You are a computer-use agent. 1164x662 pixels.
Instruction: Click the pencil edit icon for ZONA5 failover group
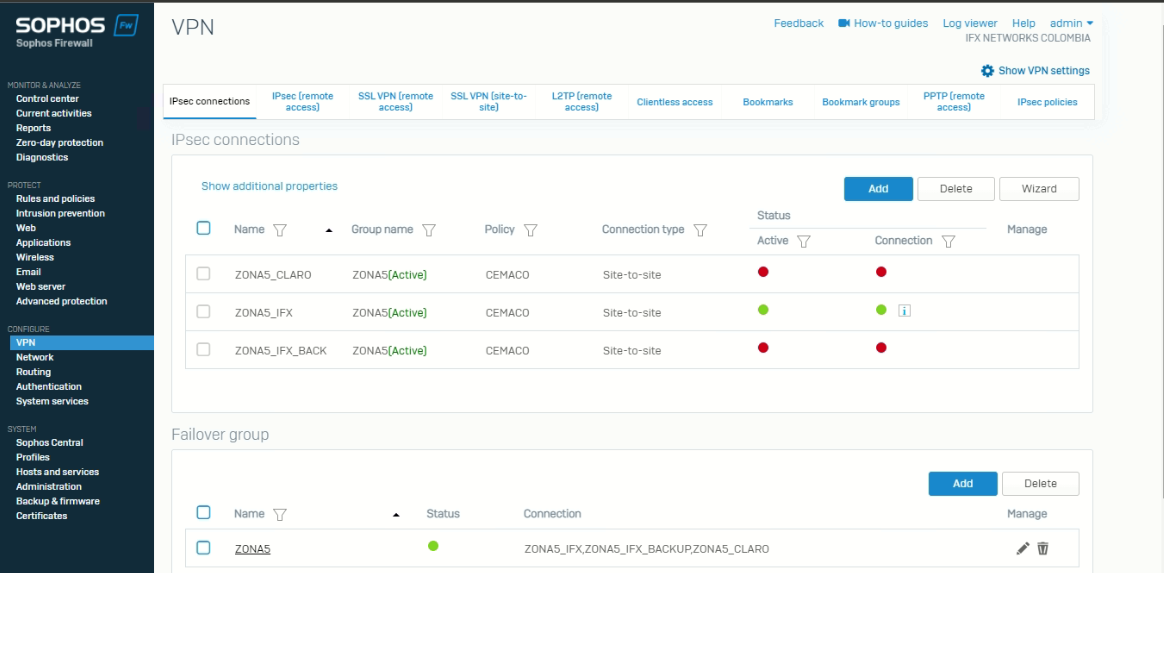point(1022,548)
